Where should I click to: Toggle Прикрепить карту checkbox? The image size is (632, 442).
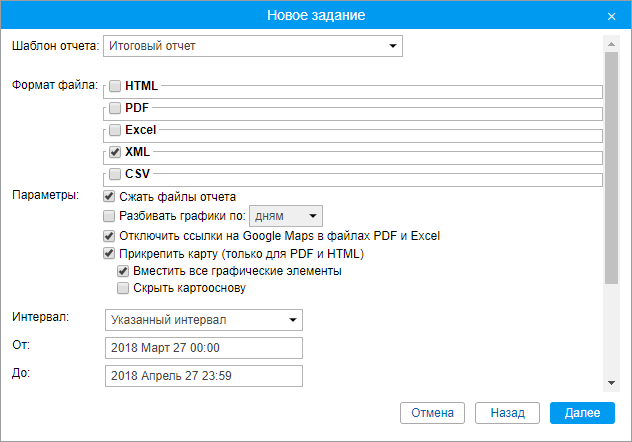[109, 253]
